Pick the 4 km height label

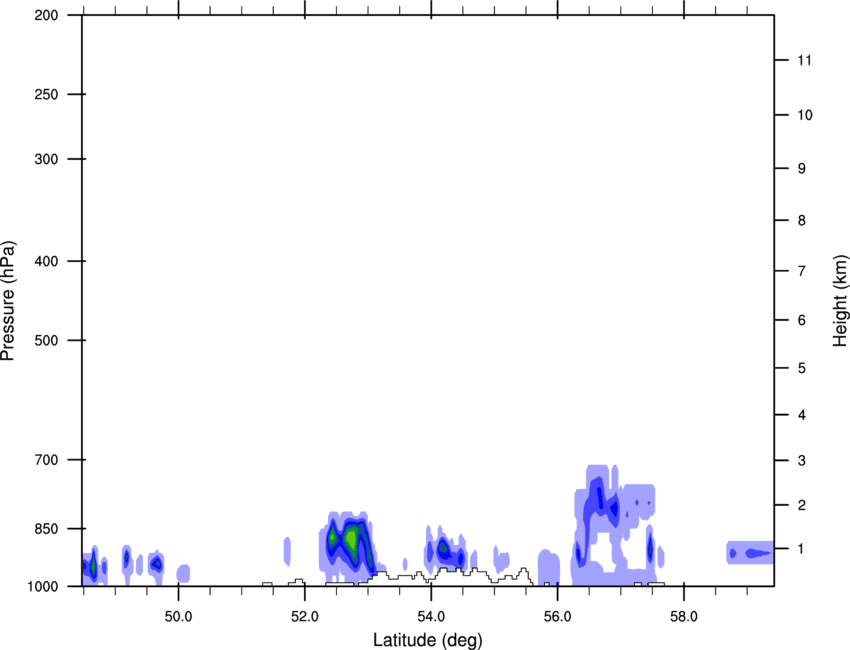tap(802, 415)
